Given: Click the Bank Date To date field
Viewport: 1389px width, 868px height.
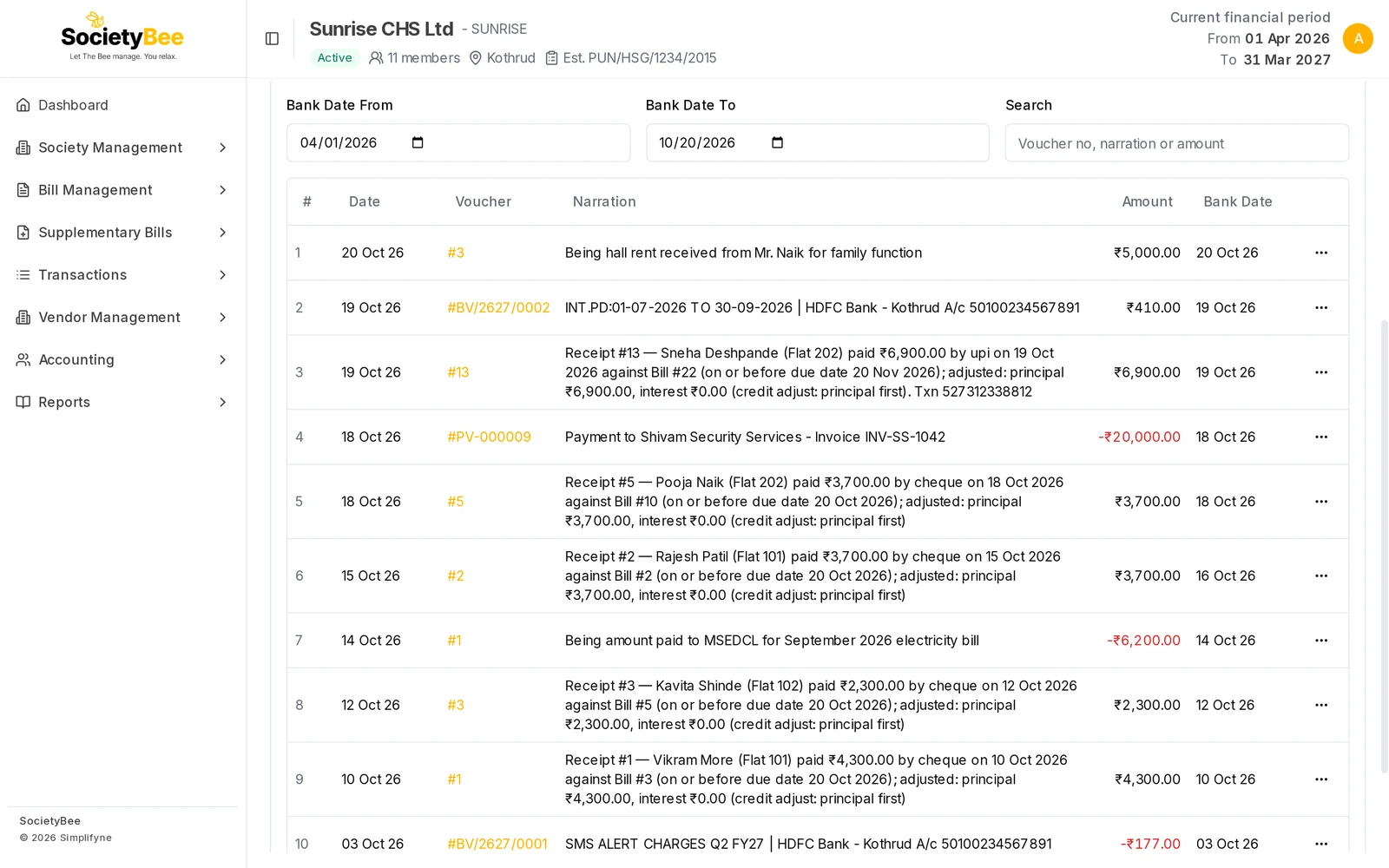Looking at the screenshot, I should 817,142.
